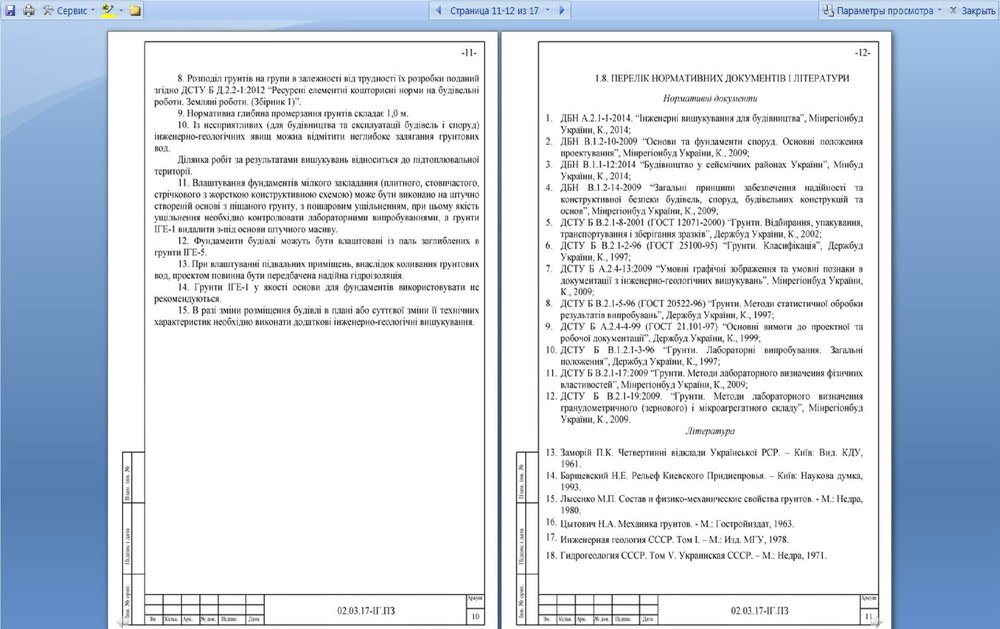Click the yellow note icon in toolbar
Image resolution: width=1000 pixels, height=629 pixels.
pos(135,10)
